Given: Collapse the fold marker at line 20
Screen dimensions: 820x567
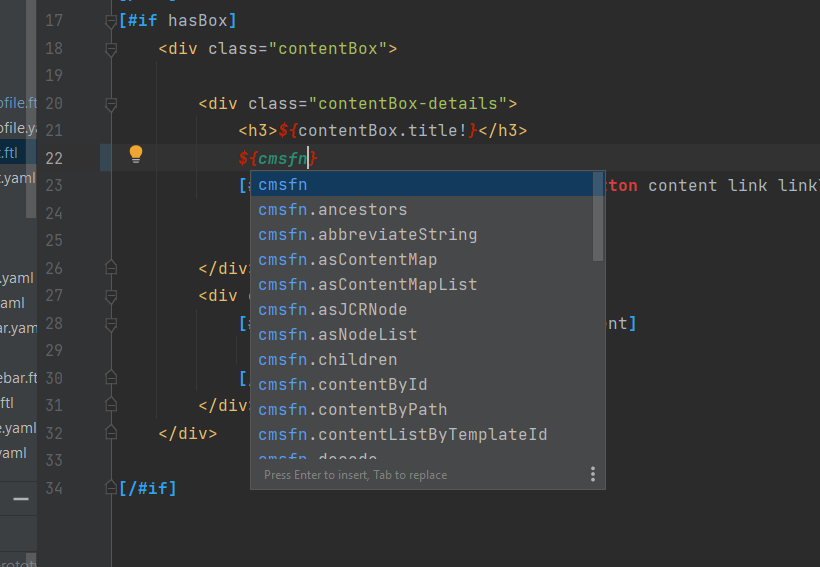Looking at the screenshot, I should coord(111,103).
